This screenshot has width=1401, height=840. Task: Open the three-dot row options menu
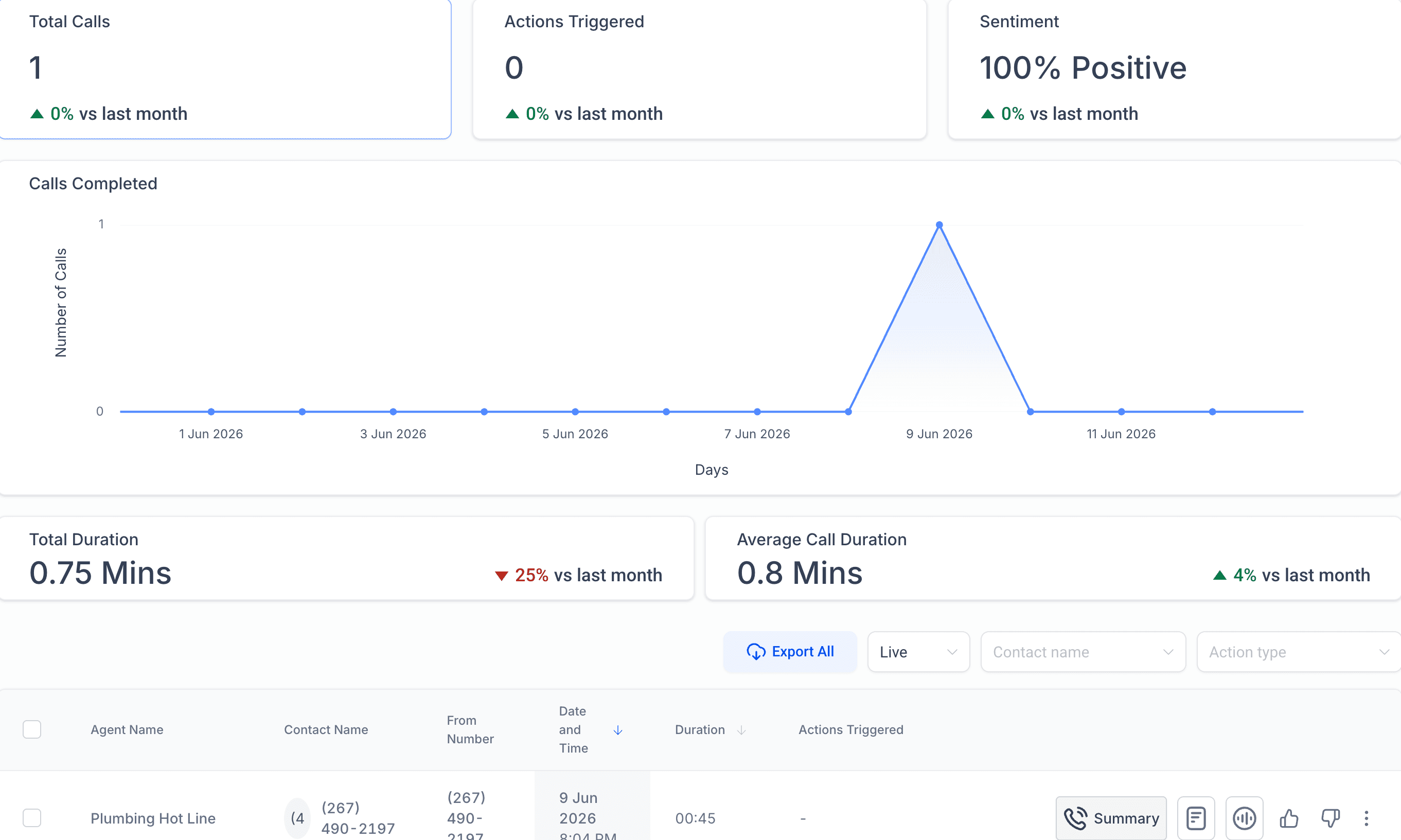click(x=1366, y=818)
